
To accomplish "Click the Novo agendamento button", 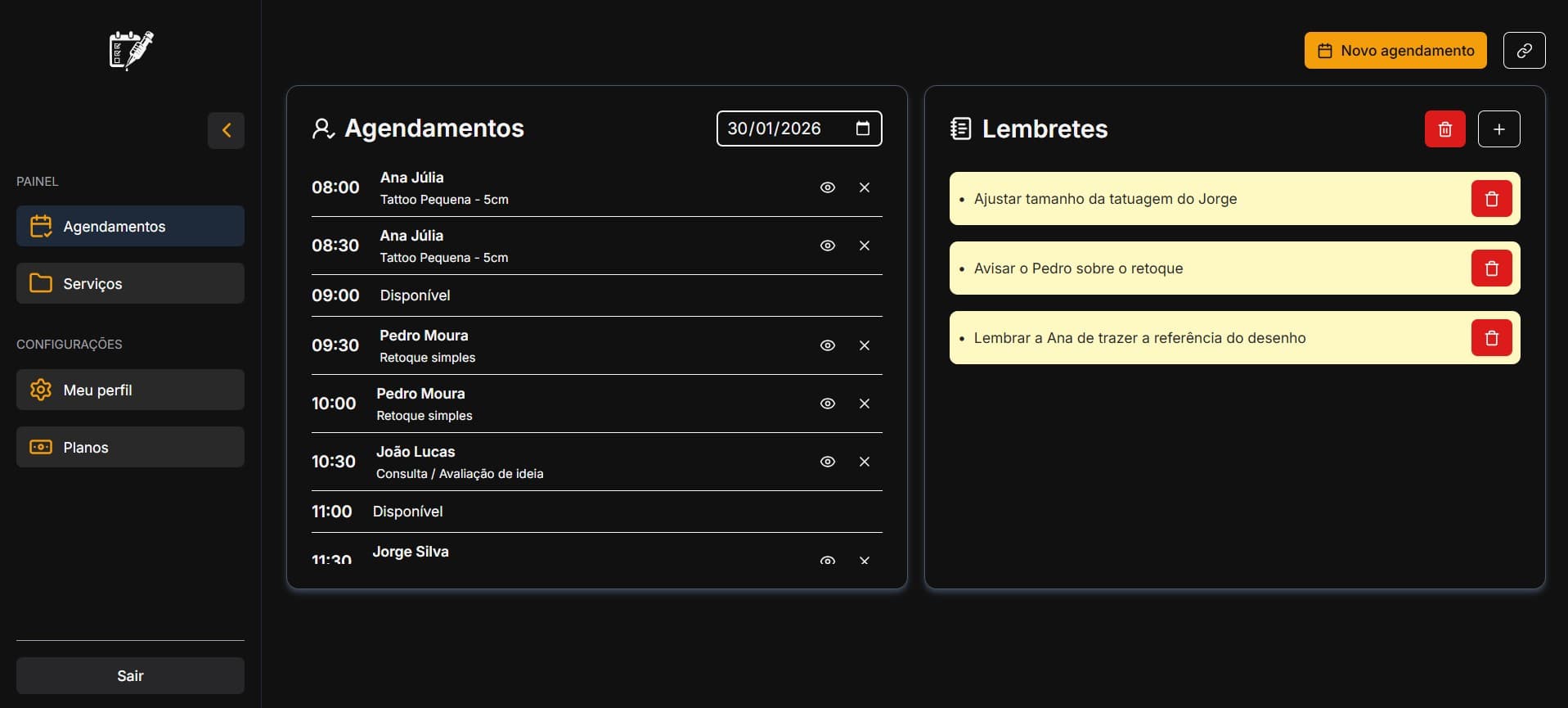I will point(1395,50).
